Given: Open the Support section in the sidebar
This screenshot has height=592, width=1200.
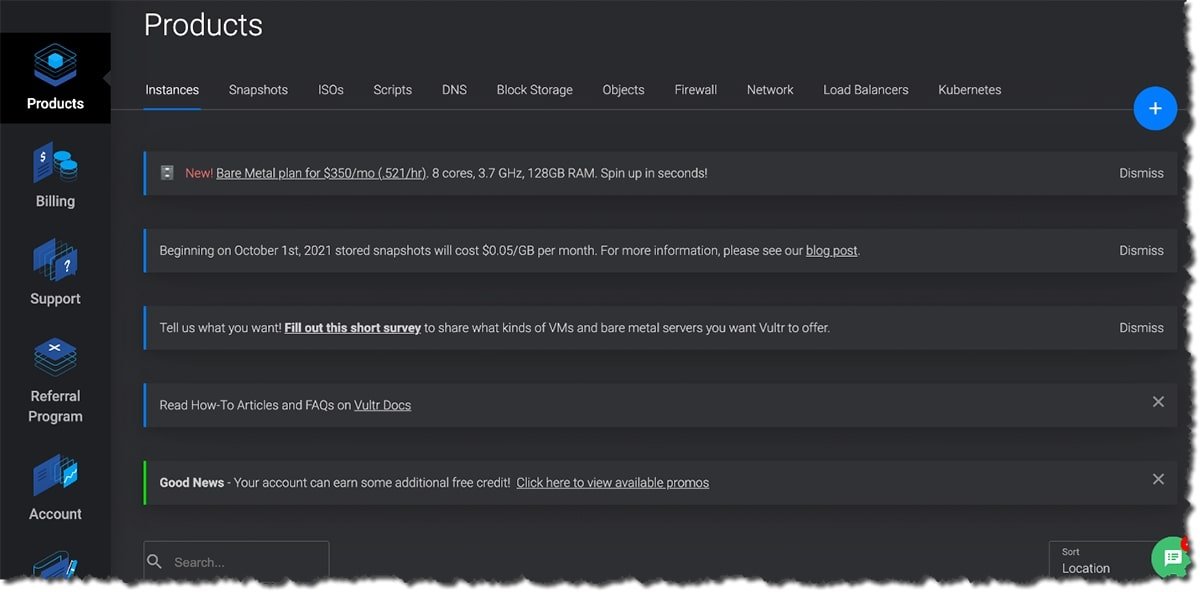Looking at the screenshot, I should click(55, 272).
